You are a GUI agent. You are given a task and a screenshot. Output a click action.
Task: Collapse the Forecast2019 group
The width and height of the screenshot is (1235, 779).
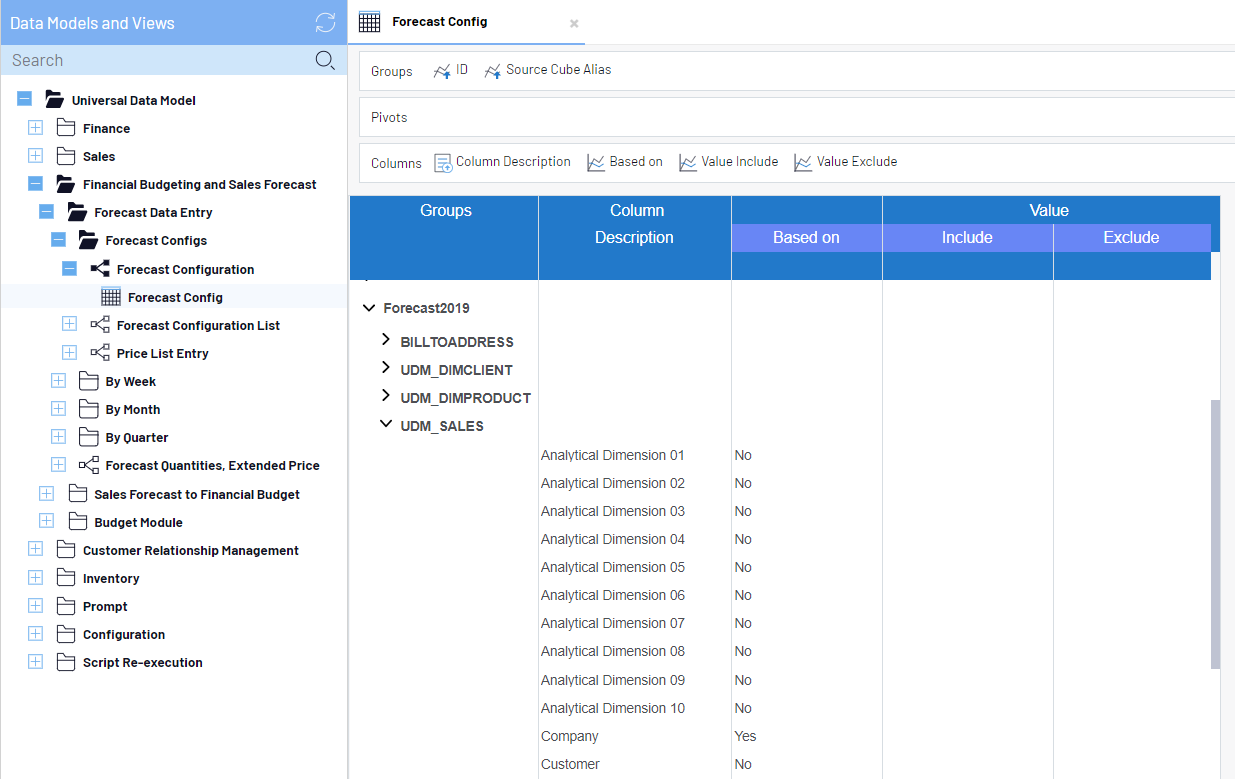tap(369, 308)
